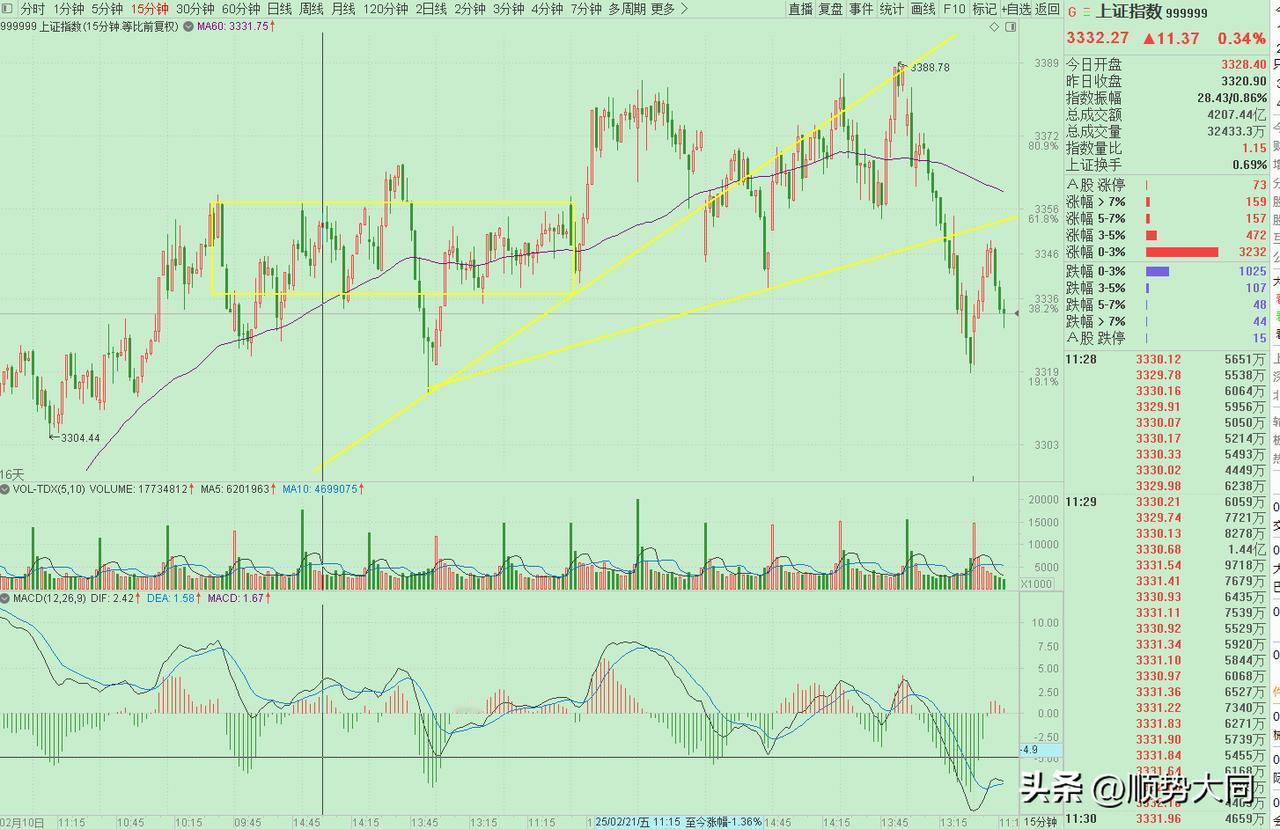Click the 今日开盘 row

1167,64
